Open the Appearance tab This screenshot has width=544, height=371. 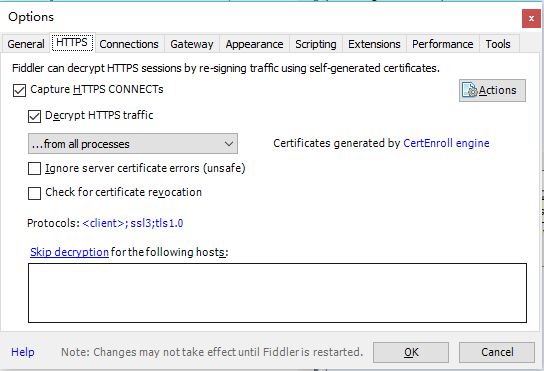254,44
